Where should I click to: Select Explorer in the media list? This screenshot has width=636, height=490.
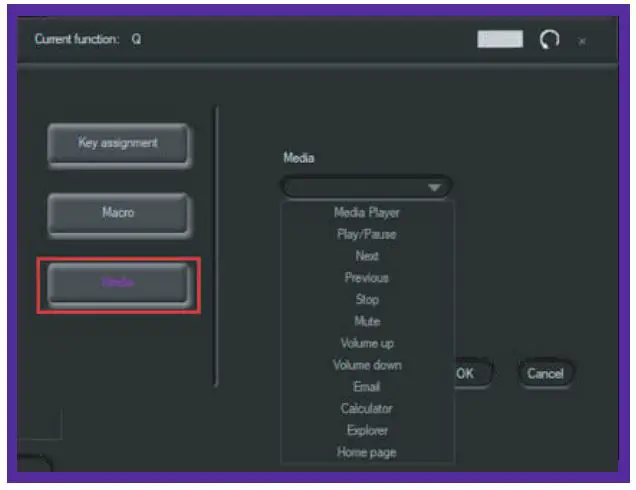(x=367, y=430)
